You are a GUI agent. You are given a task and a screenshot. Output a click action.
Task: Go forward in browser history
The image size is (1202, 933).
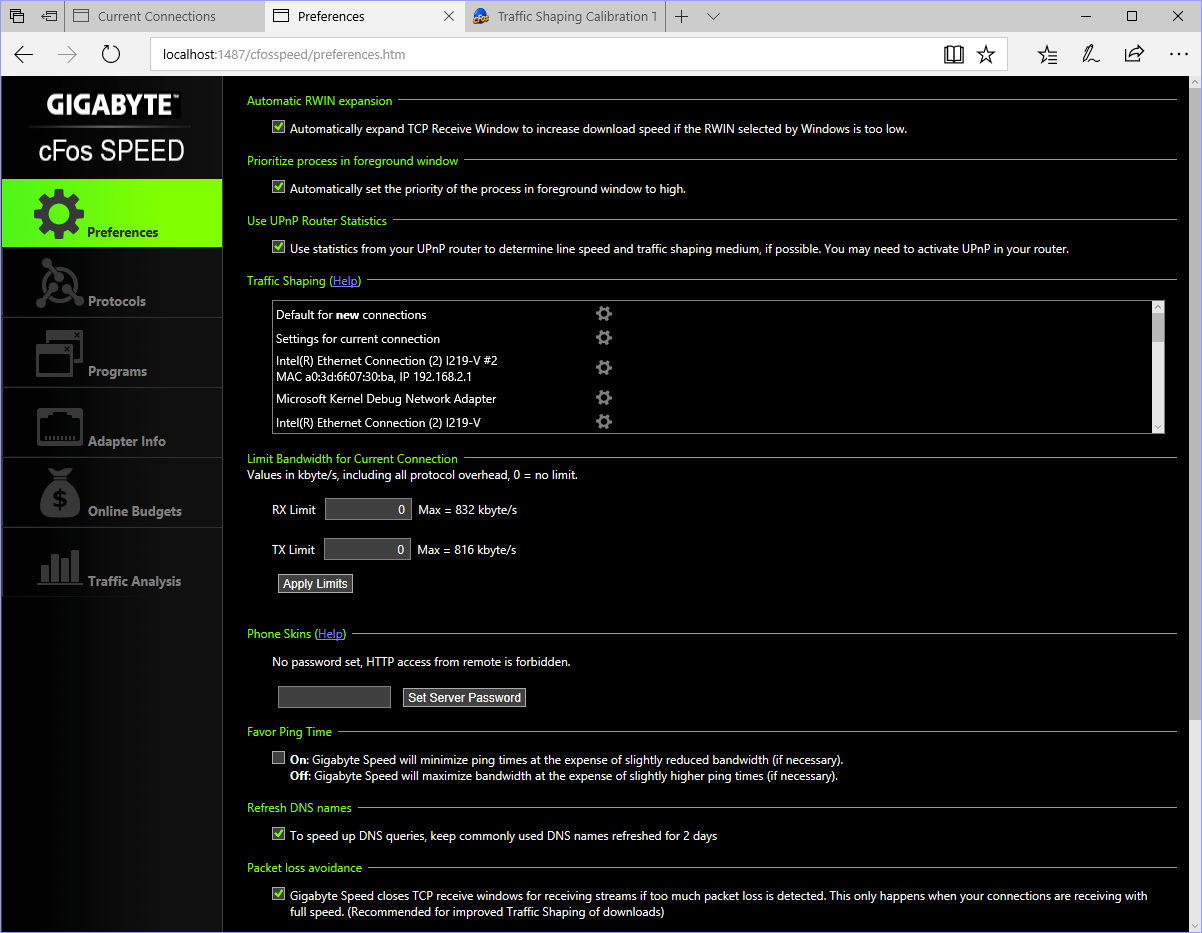pos(67,55)
